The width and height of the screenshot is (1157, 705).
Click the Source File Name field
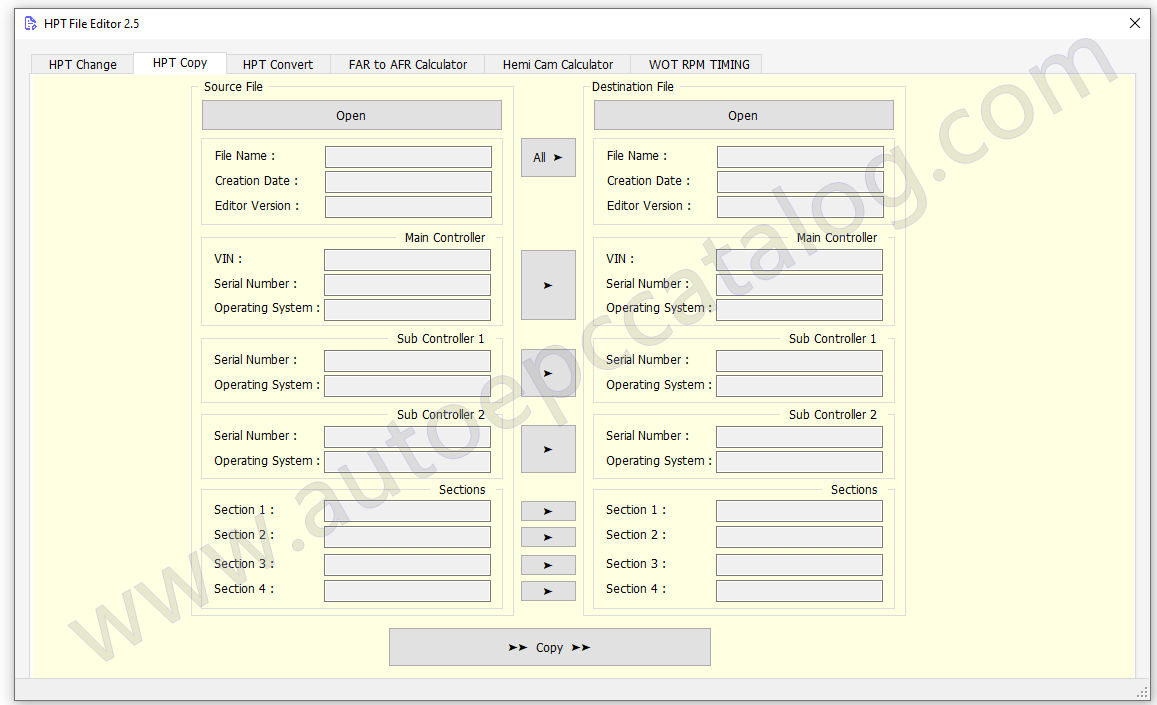[408, 157]
